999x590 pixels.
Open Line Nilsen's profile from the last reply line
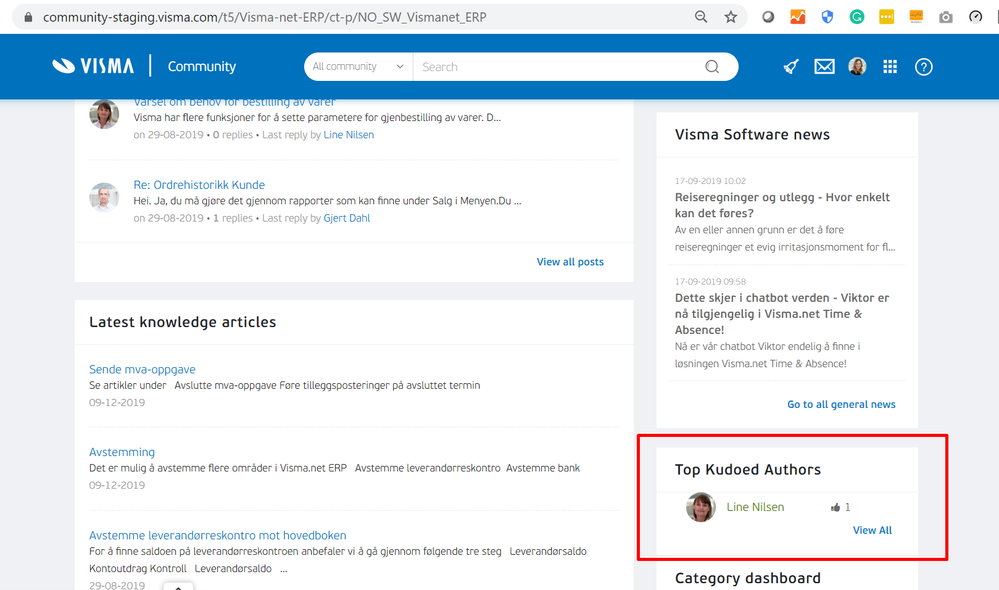[x=349, y=135]
